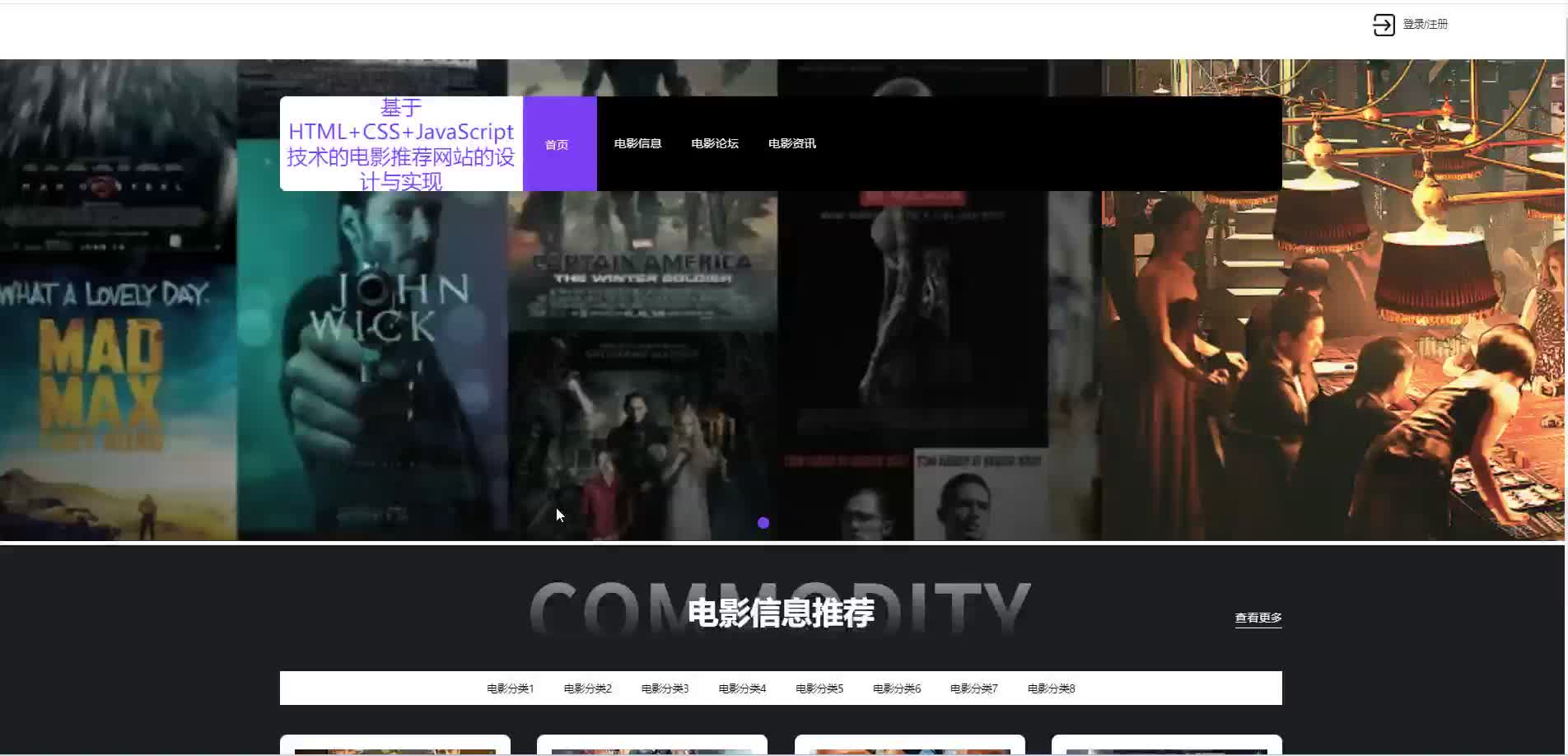Open the 电影信息 menu item
The image size is (1568, 756).
tap(637, 143)
